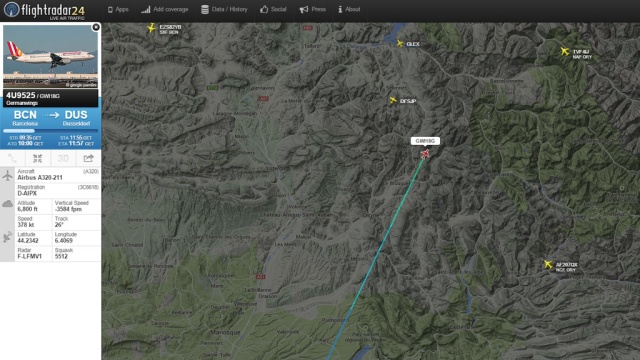The width and height of the screenshot is (640, 360).
Task: Toggle the 3D view button
Action: click(63, 158)
